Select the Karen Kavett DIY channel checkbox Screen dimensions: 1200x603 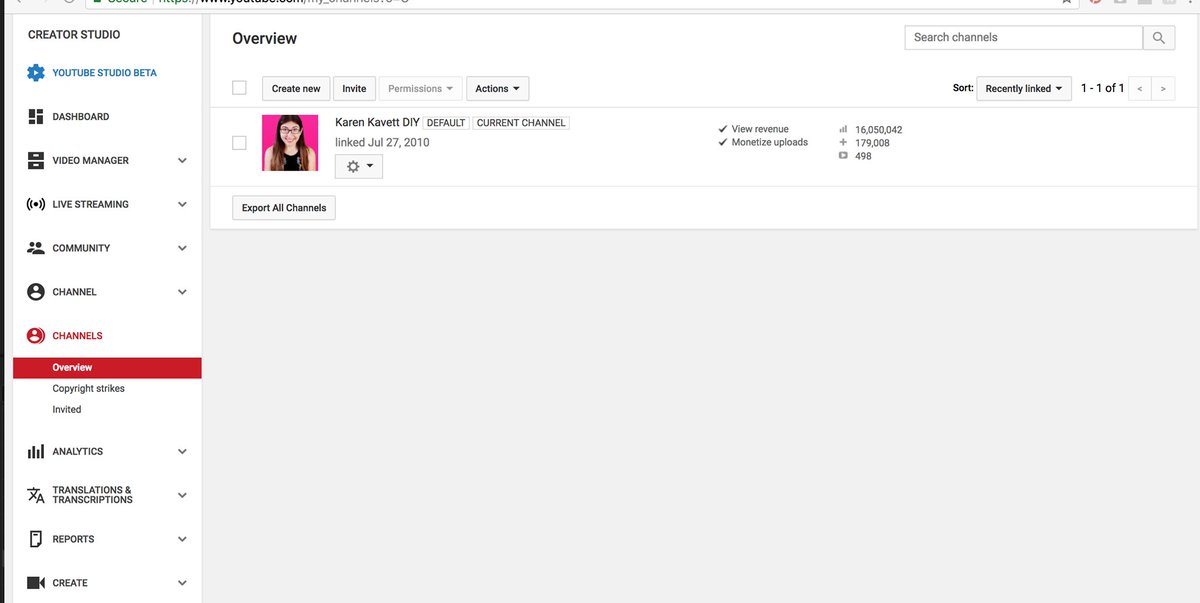(239, 143)
